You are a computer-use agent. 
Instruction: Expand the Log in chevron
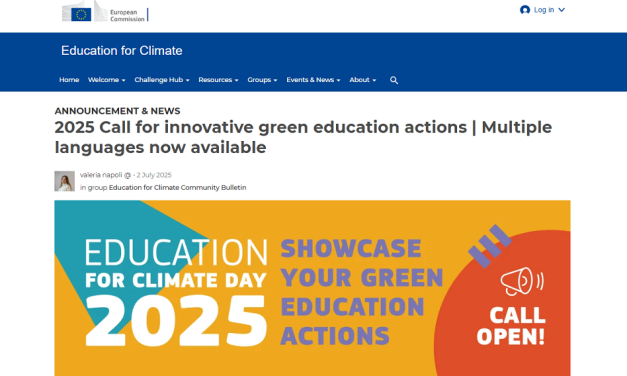tap(561, 10)
